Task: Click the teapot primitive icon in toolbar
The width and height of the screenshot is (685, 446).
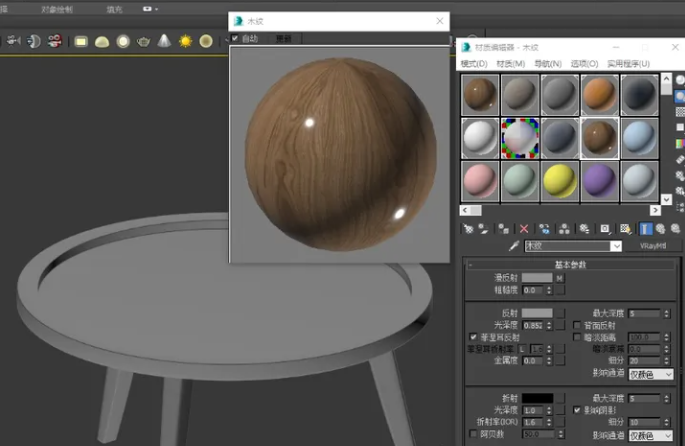Action: (x=144, y=41)
